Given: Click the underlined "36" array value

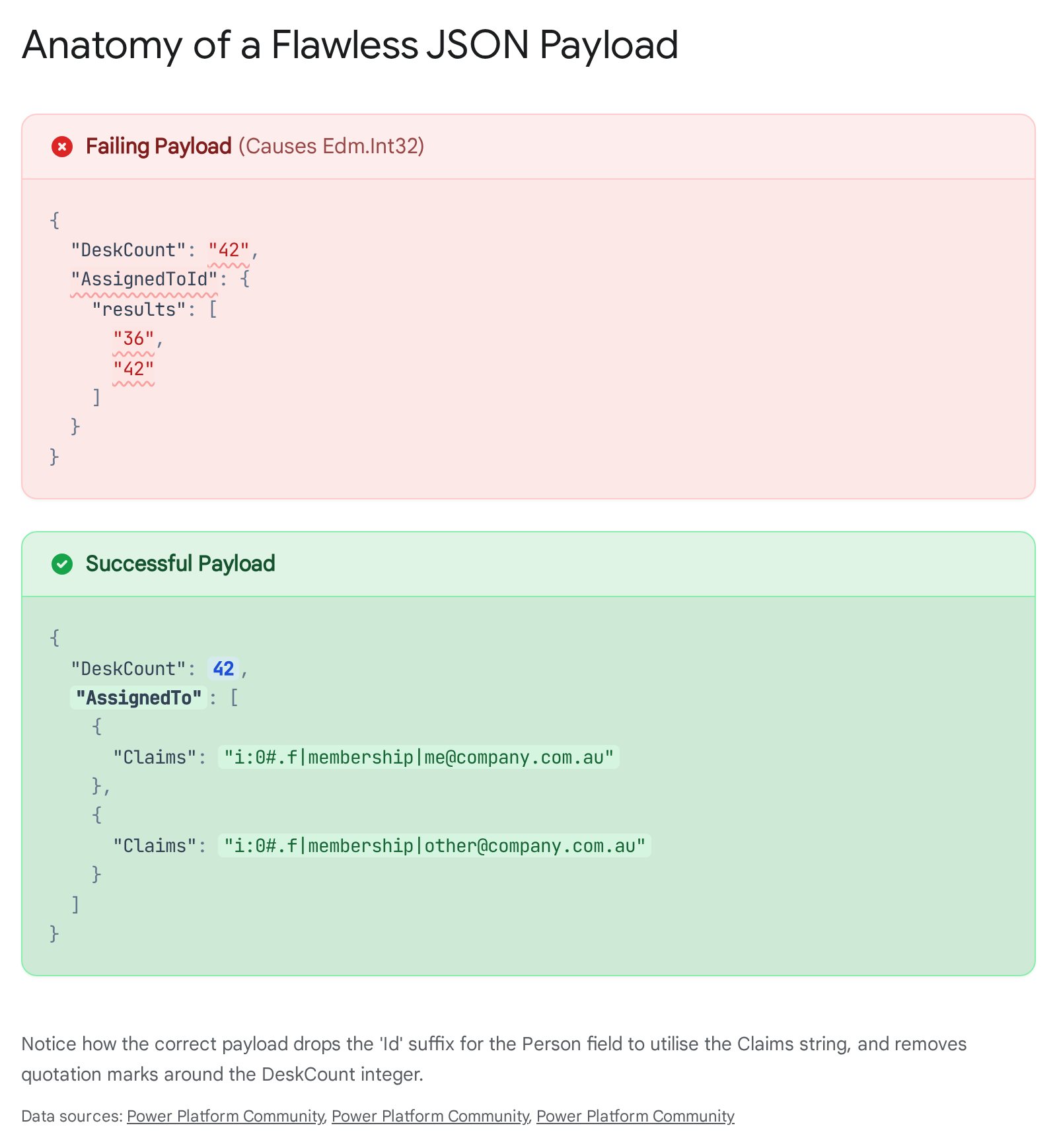Looking at the screenshot, I should 133,339.
